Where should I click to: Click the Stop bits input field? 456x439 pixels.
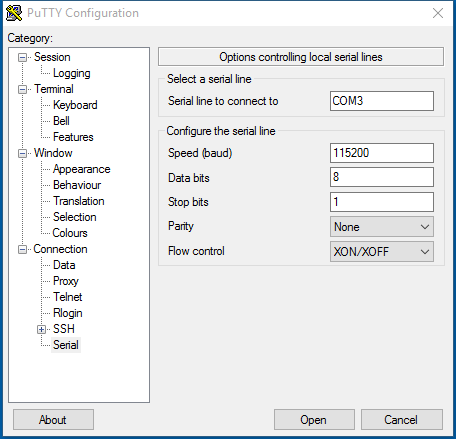click(x=382, y=202)
